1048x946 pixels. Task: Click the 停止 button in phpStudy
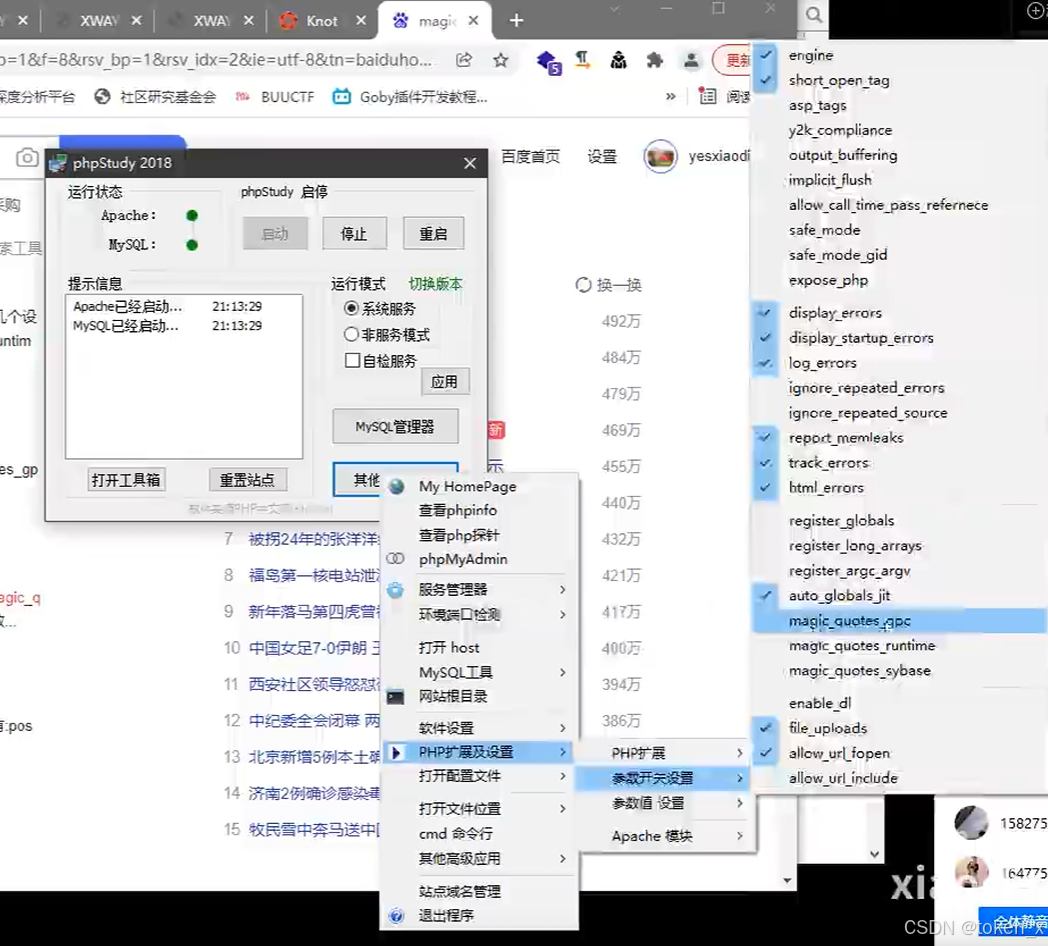pos(354,234)
